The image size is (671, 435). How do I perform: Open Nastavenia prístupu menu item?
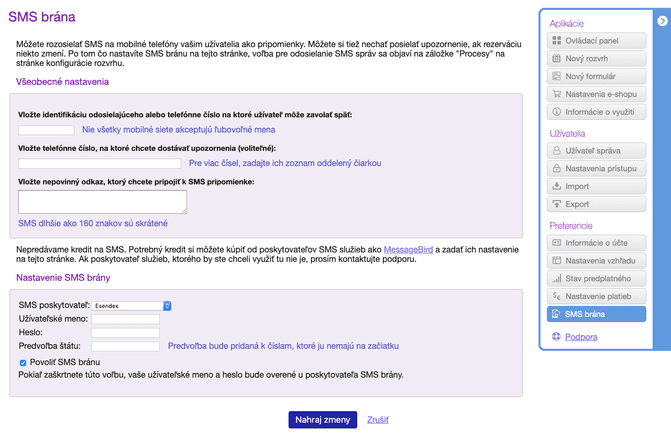(x=596, y=169)
